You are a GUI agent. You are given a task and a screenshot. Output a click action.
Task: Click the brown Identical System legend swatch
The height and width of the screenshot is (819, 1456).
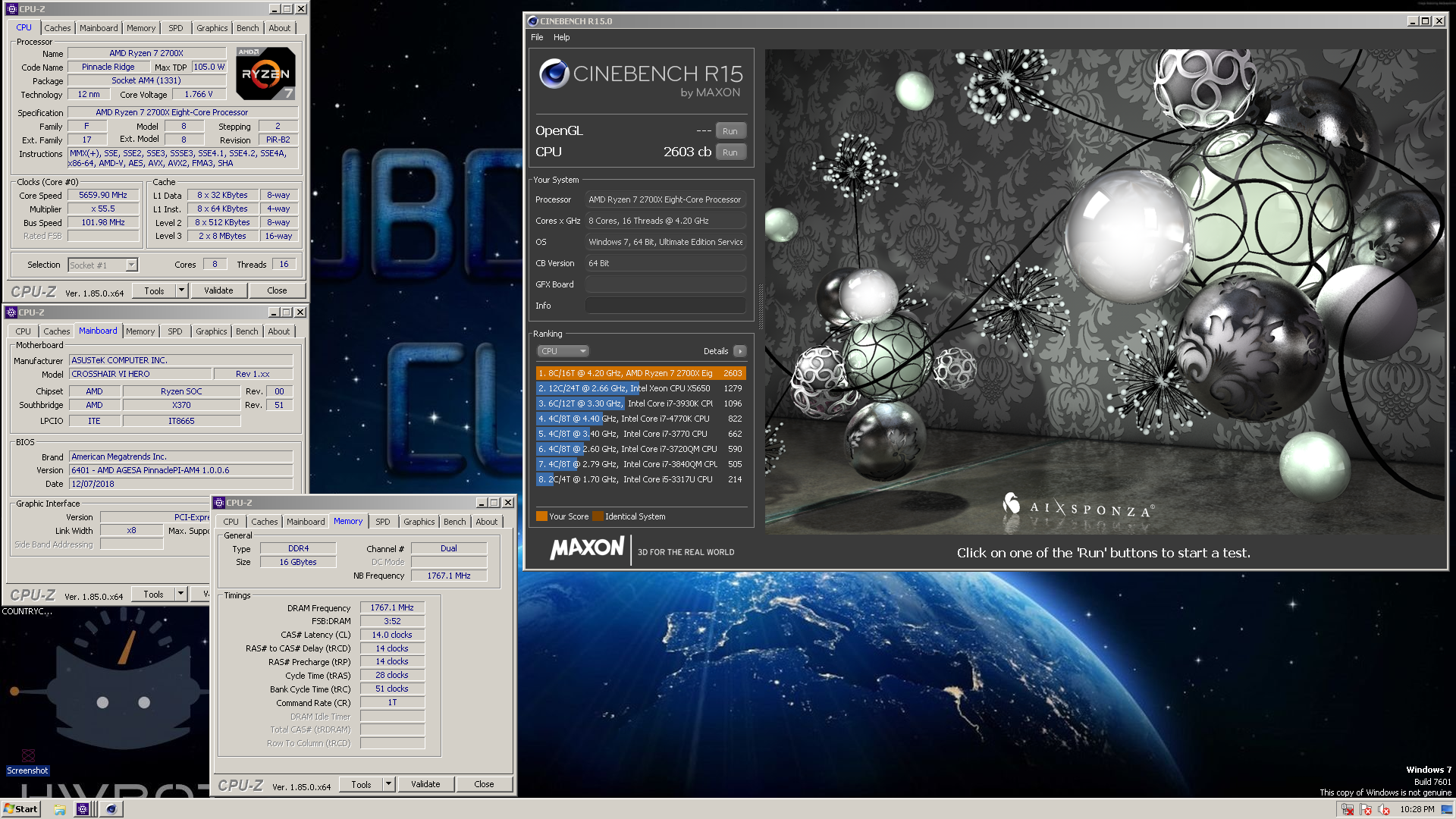[598, 516]
